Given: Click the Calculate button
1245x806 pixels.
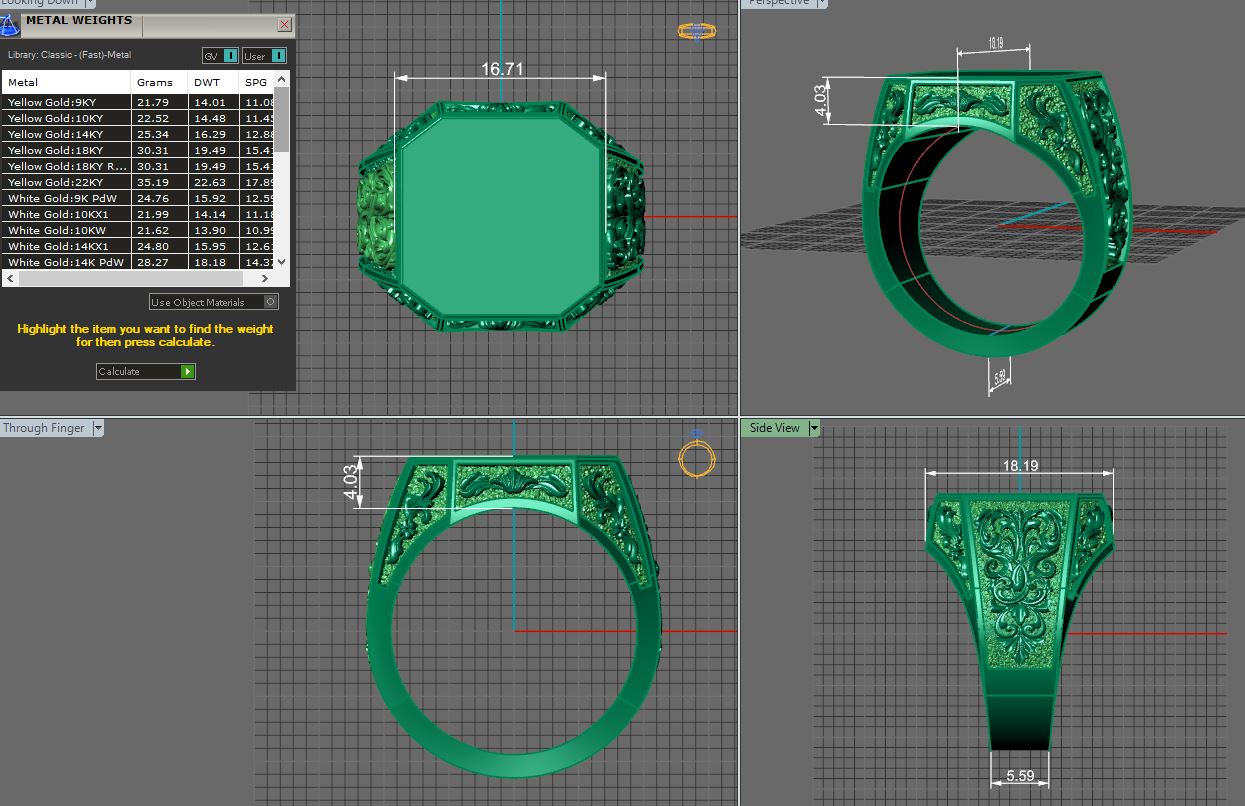Looking at the screenshot, I should click(x=146, y=371).
